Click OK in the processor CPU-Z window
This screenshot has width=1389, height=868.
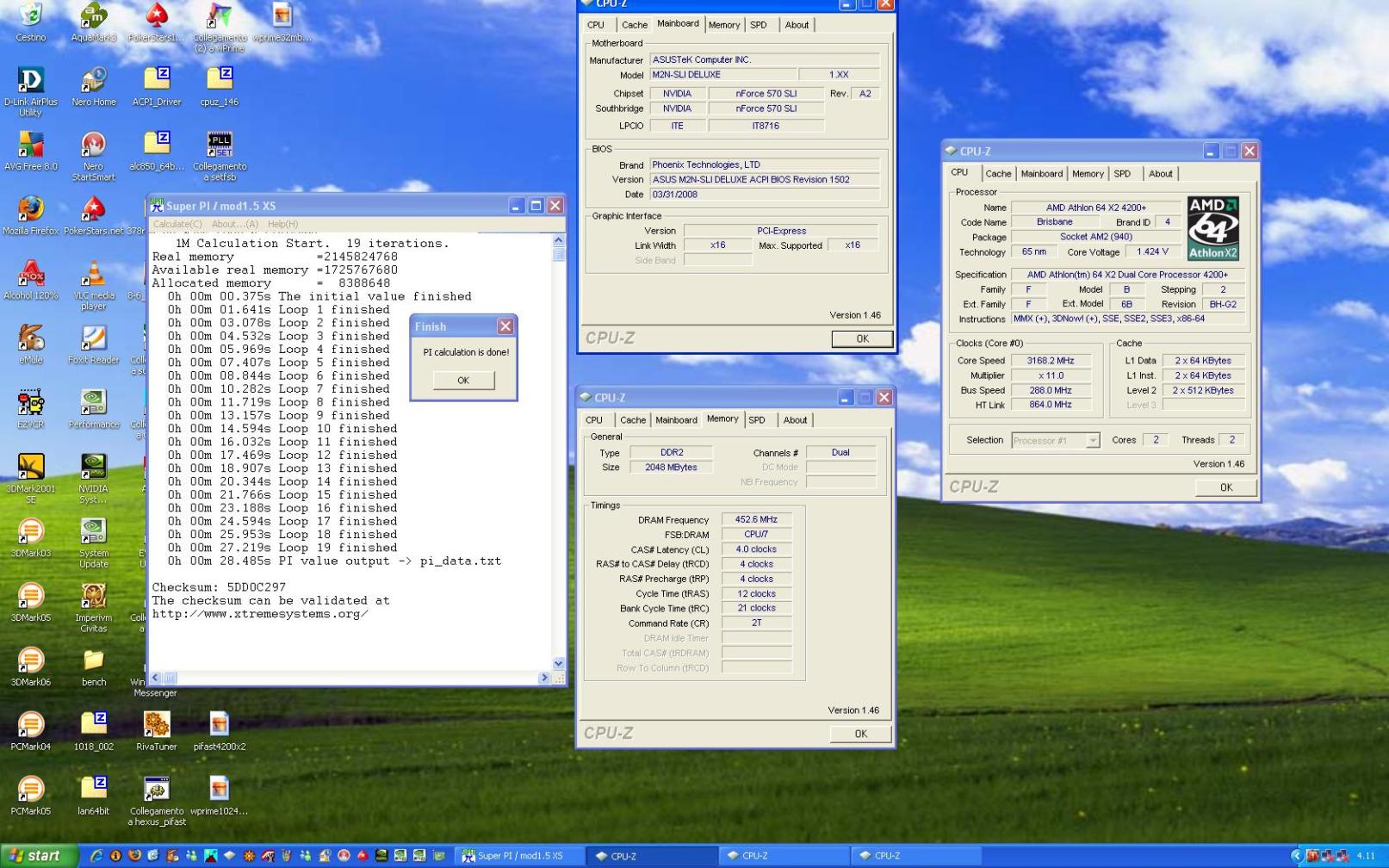pos(1226,487)
